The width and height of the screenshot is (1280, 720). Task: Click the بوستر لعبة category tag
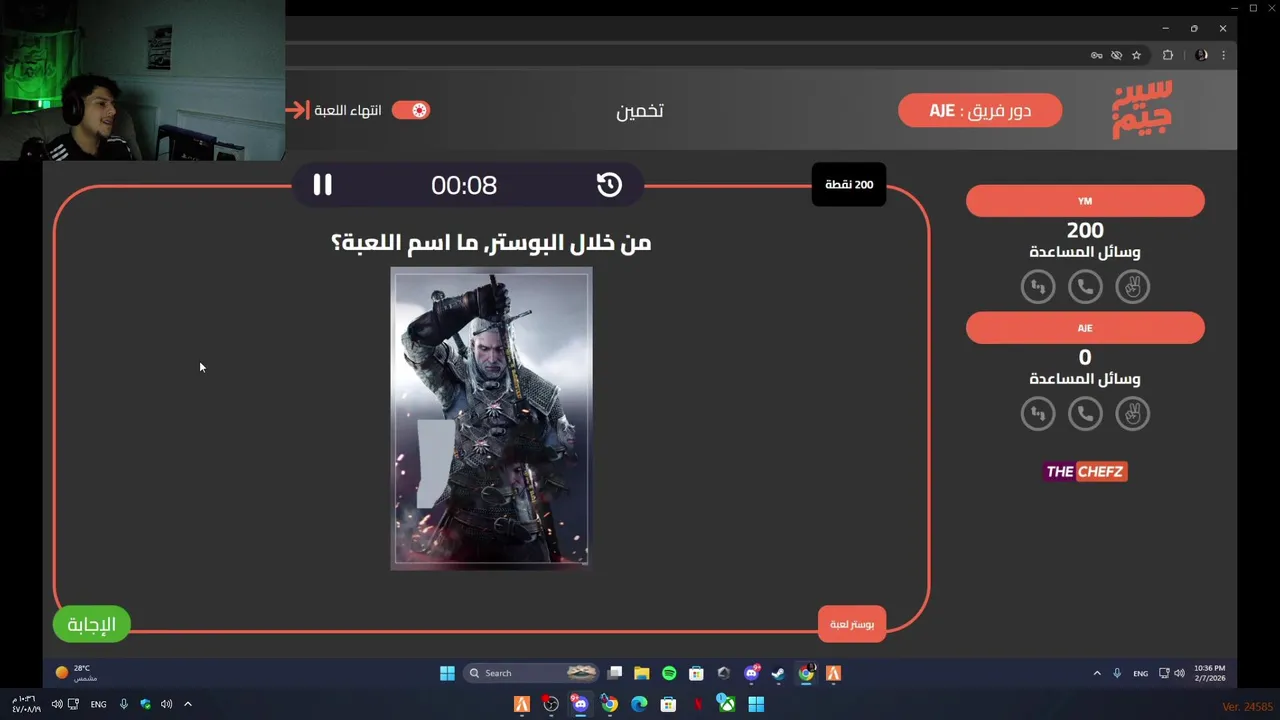point(852,624)
